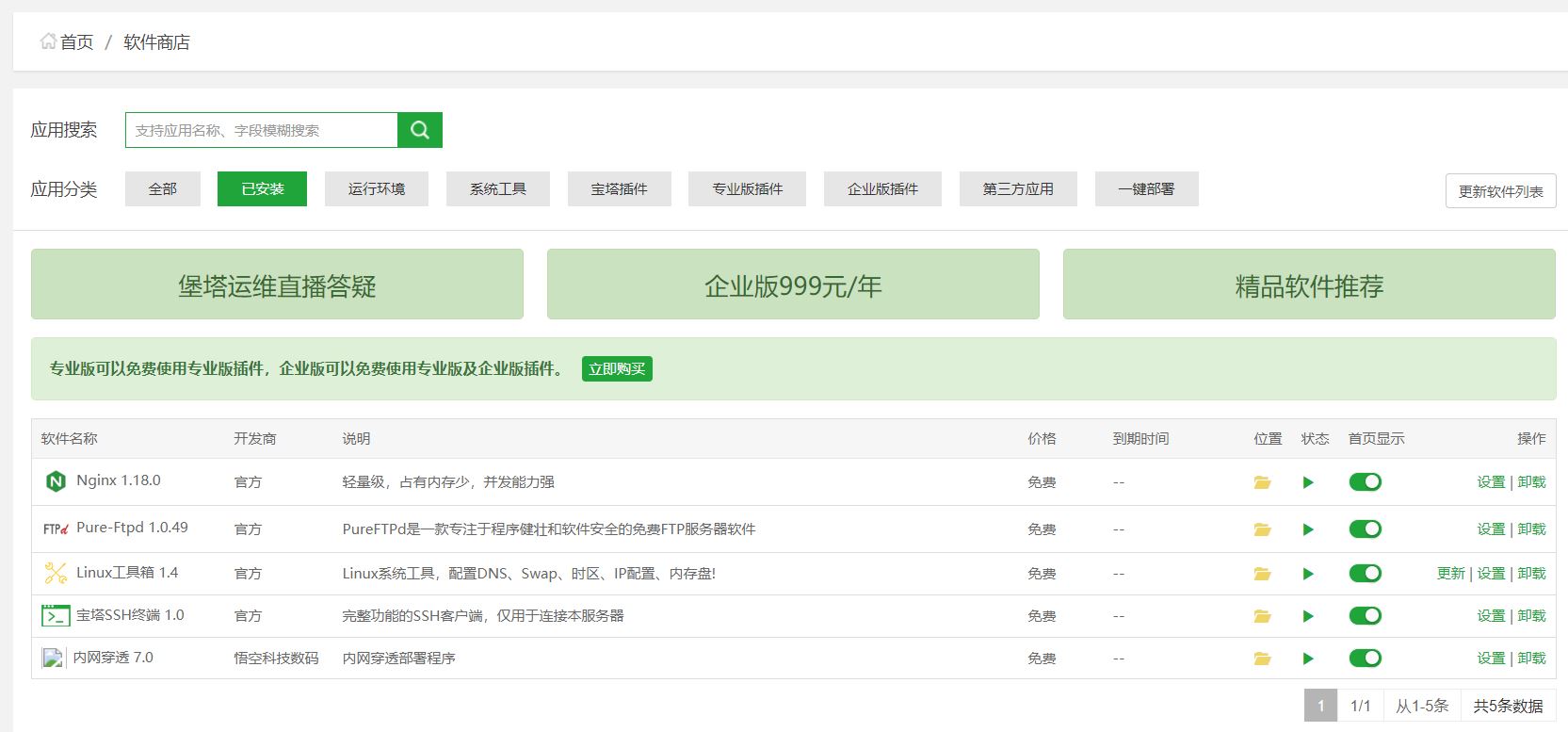Click 卸载 for 宝塔SSH终端

pyautogui.click(x=1531, y=616)
